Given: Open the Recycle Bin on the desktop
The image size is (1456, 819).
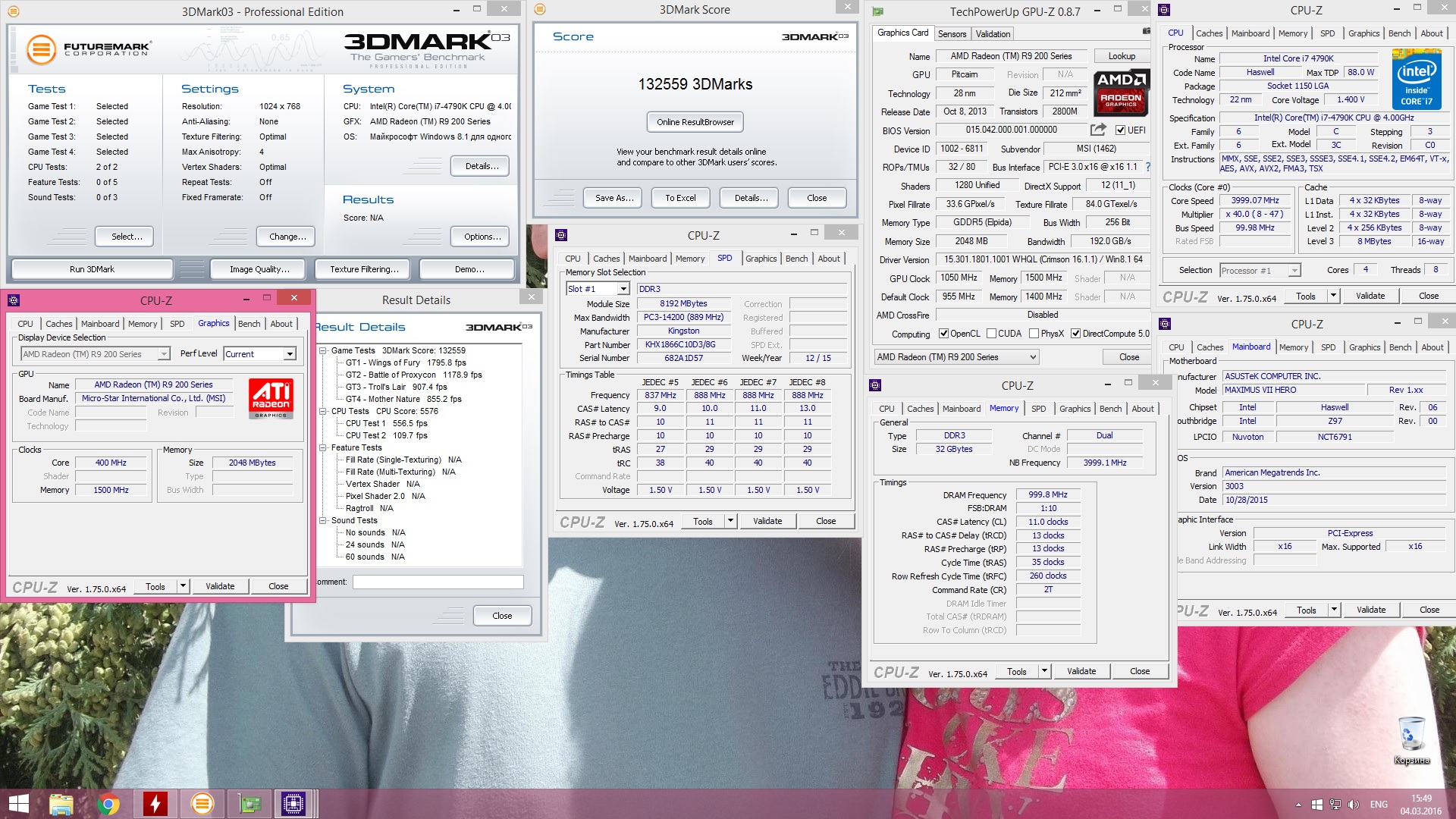Looking at the screenshot, I should [1411, 741].
